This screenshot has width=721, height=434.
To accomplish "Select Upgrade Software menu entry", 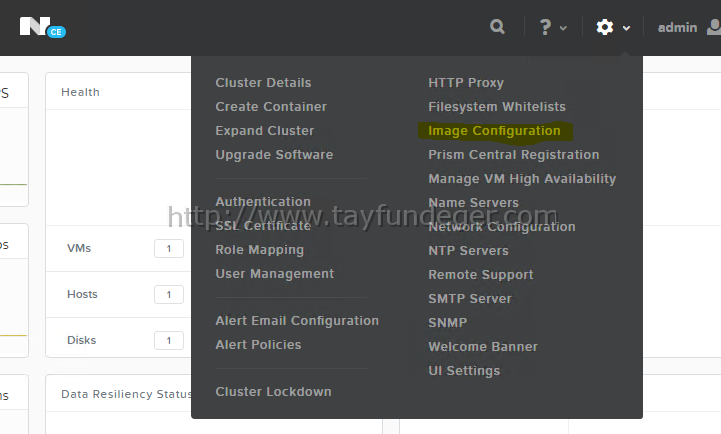I will tap(274, 154).
